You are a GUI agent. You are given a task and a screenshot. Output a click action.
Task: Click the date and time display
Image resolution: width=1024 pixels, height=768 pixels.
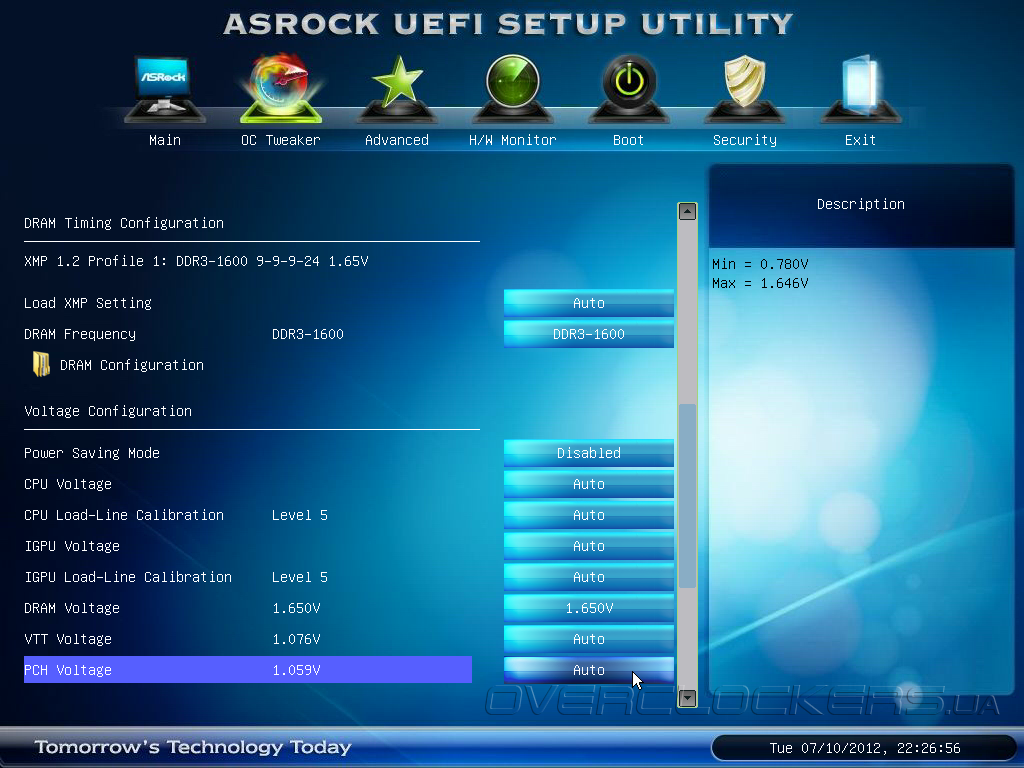point(865,748)
